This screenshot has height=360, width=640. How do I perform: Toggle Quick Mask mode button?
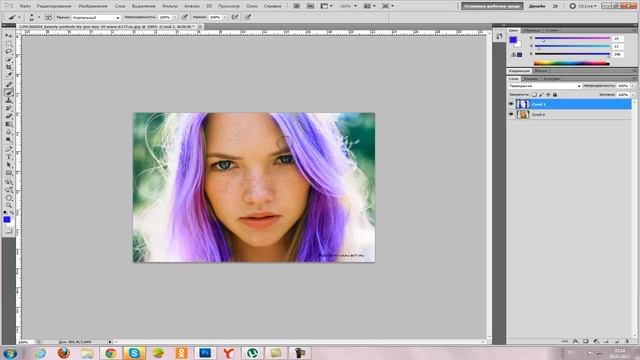[9, 231]
